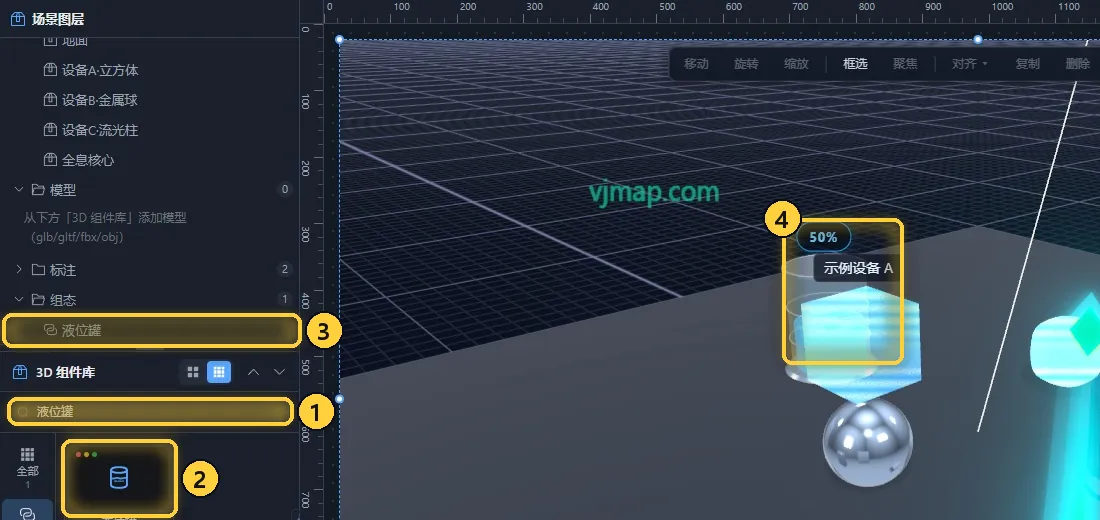
Task: Click the link icon beside 液位罐 layer
Action: pos(50,330)
